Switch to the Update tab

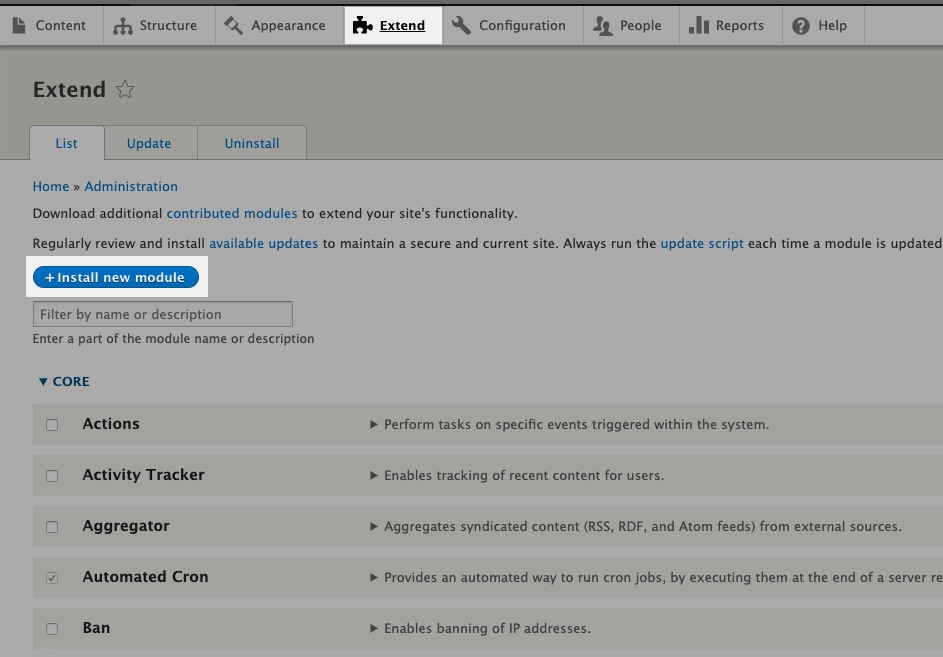(x=149, y=143)
